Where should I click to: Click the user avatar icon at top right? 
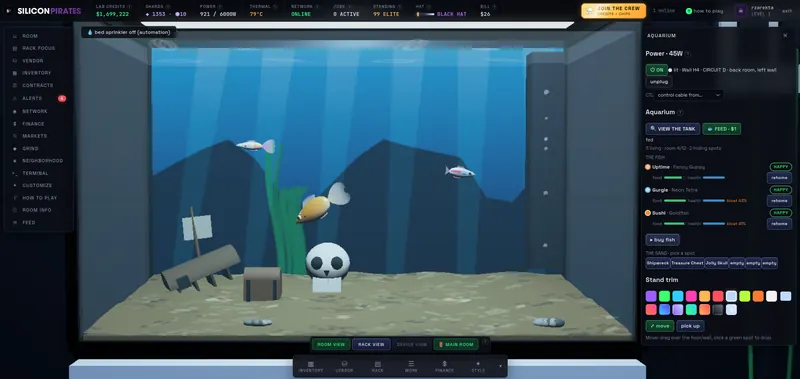point(741,11)
